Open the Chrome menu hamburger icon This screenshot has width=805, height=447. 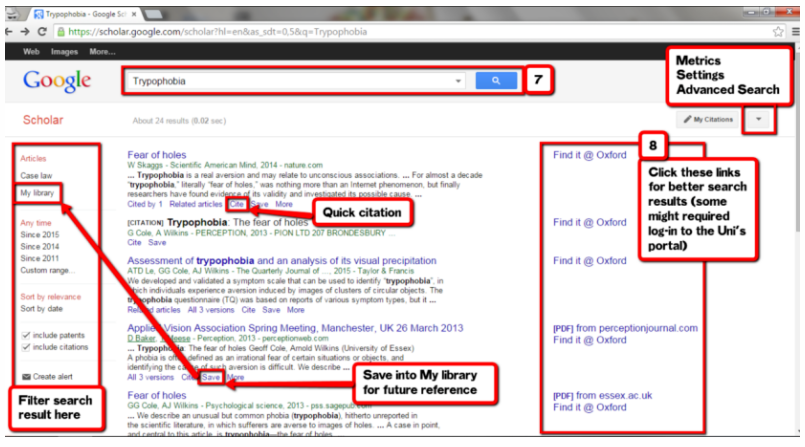[795, 32]
